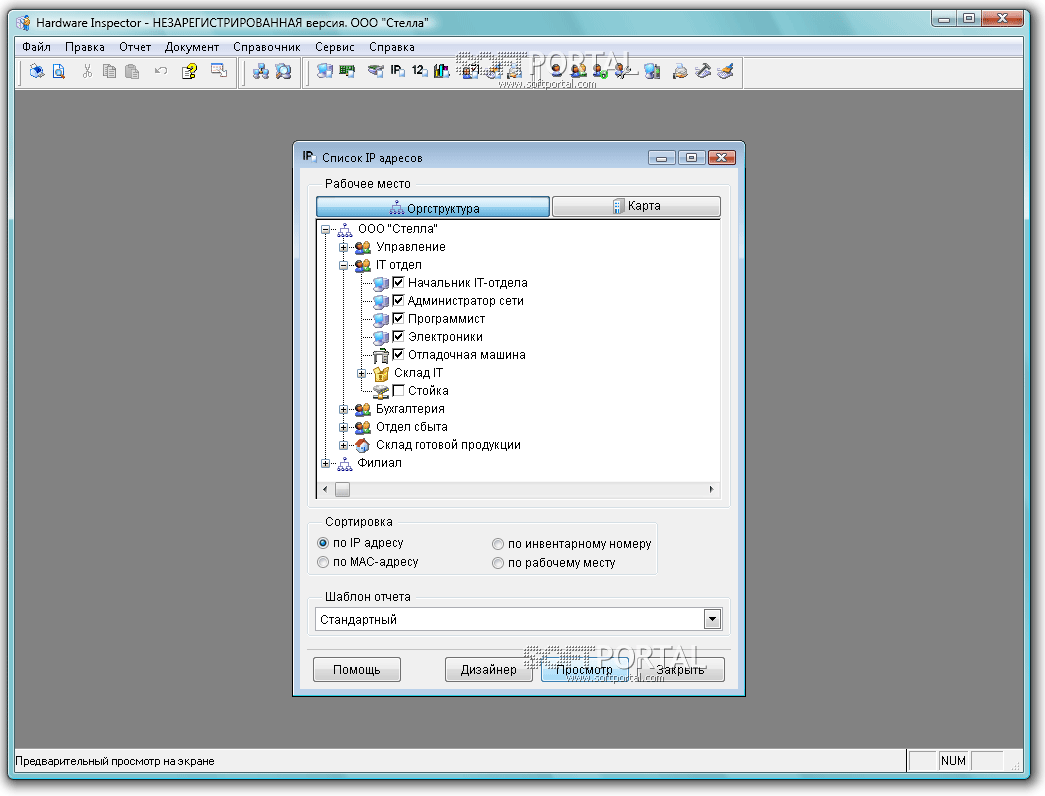This screenshot has height=796, width=1045.
Task: Switch to the Оргструктура tab
Action: point(433,207)
